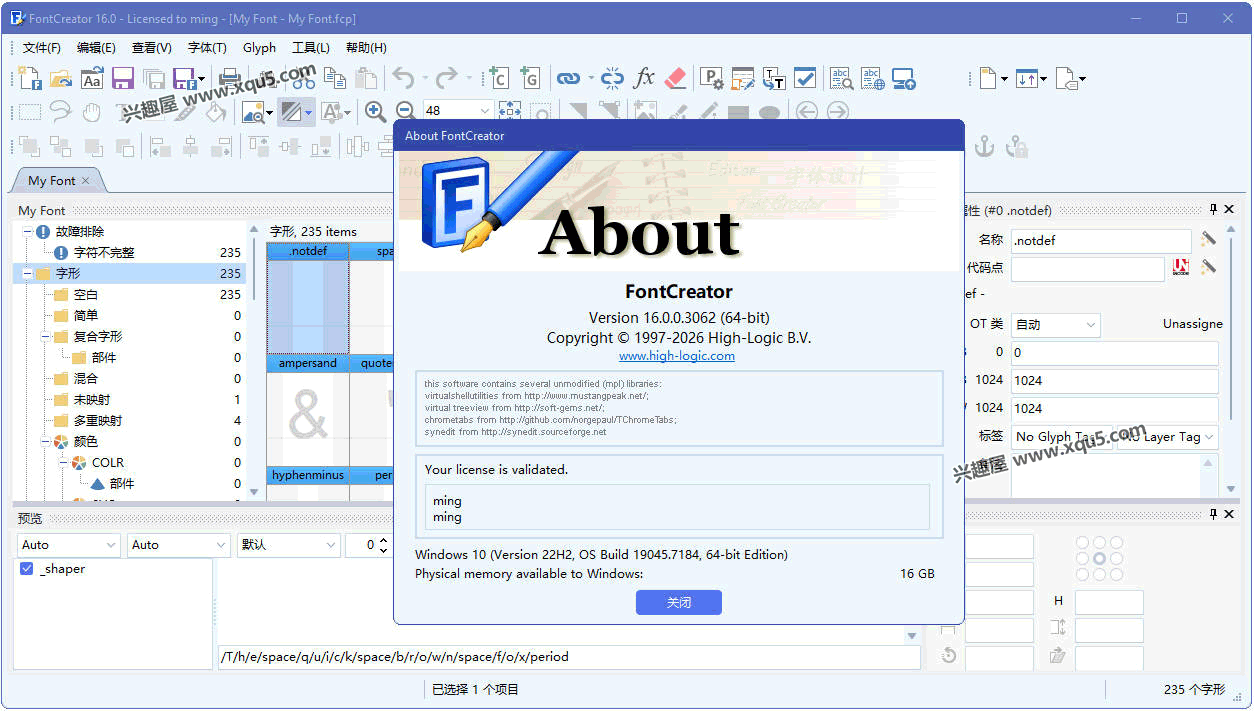Select the .notdef glyph cell
Viewport: 1254px width, 711px height.
tap(308, 298)
